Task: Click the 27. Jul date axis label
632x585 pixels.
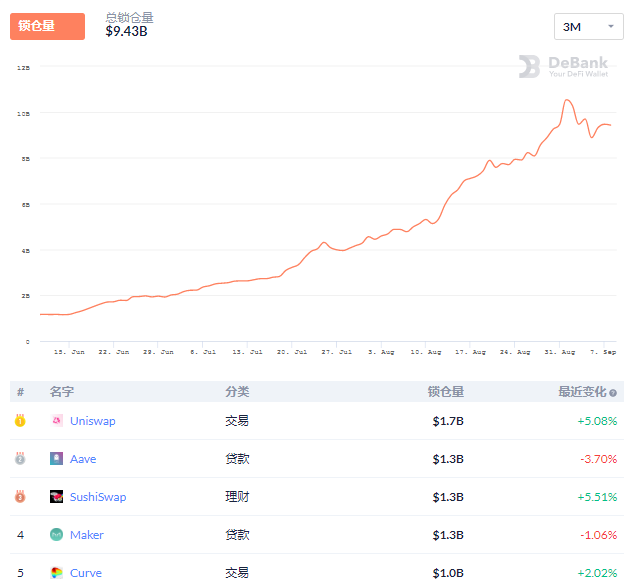Action: pyautogui.click(x=337, y=352)
